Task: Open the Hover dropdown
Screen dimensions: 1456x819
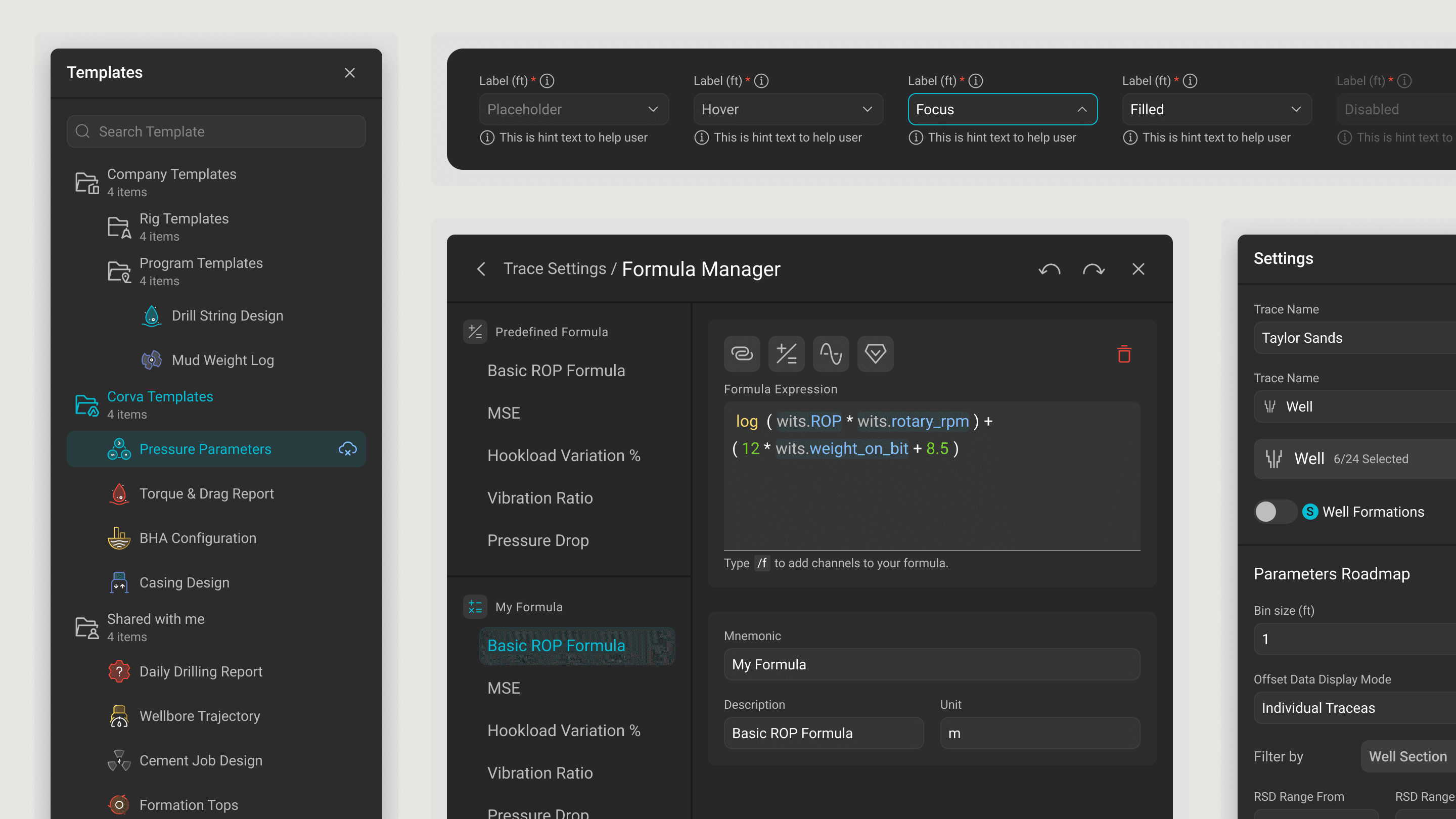Action: (788, 109)
